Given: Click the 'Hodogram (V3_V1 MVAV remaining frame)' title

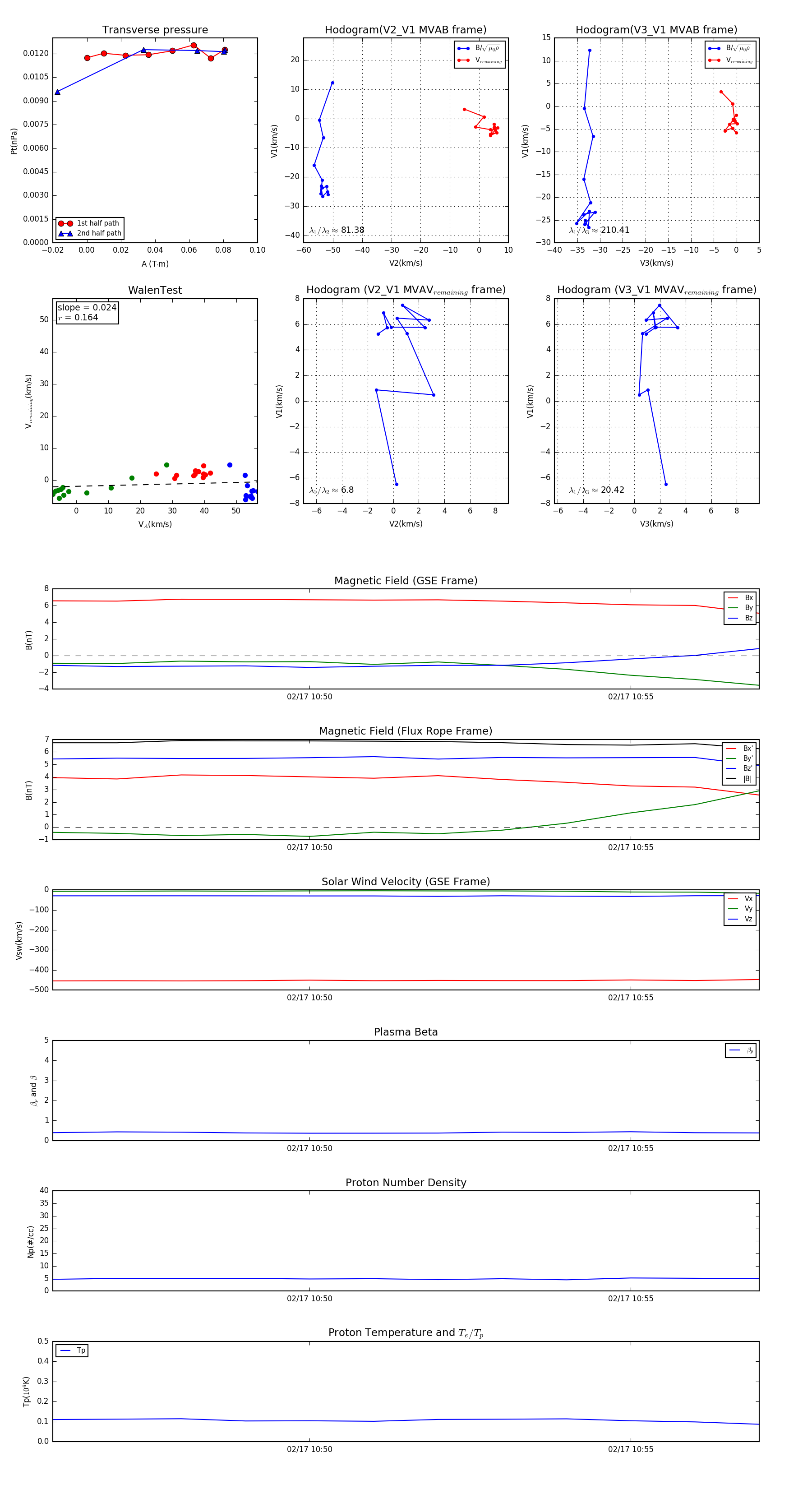Looking at the screenshot, I should point(656,290).
